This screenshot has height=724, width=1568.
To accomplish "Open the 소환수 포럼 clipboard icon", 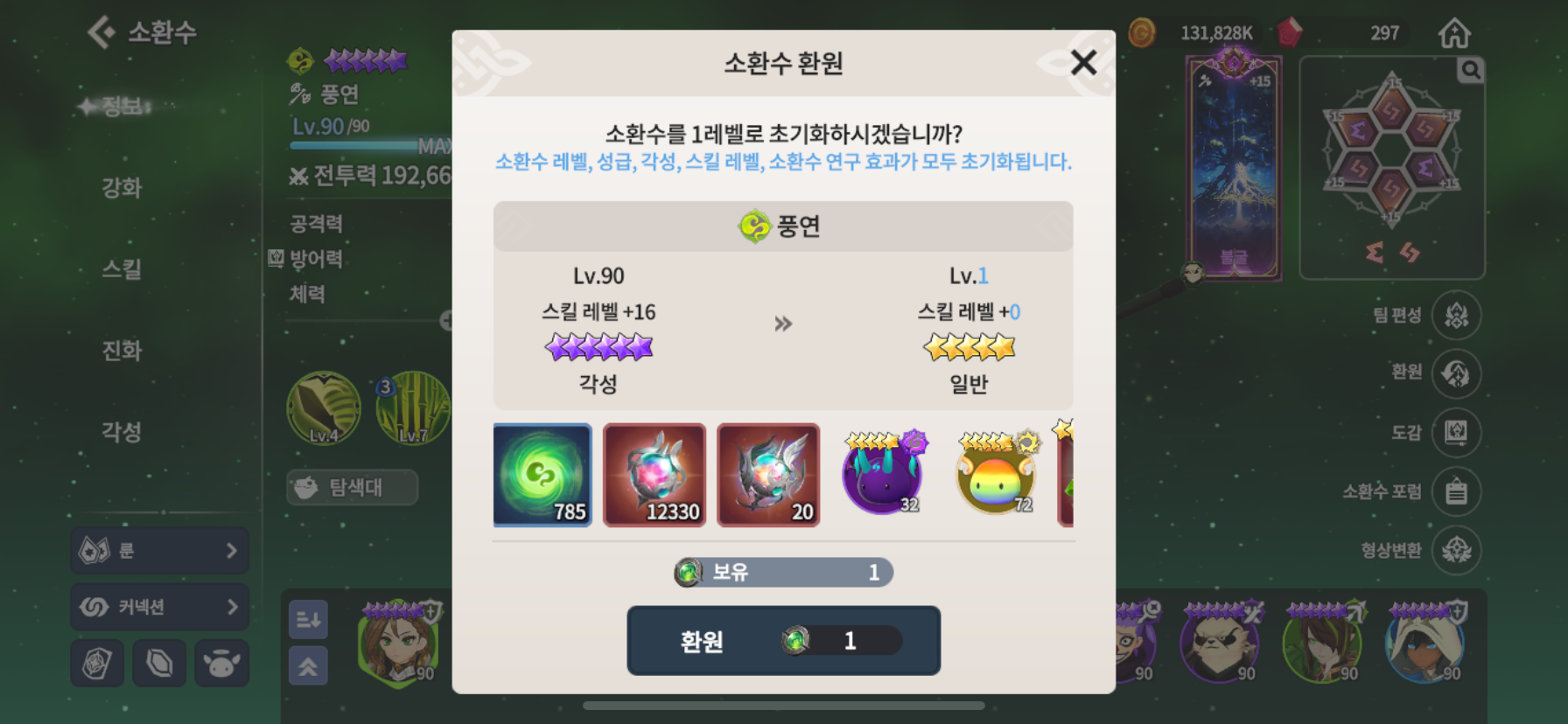I will [x=1456, y=491].
